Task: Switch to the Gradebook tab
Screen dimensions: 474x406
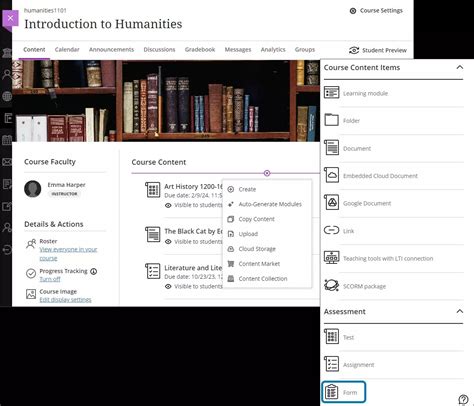Action: [x=200, y=50]
